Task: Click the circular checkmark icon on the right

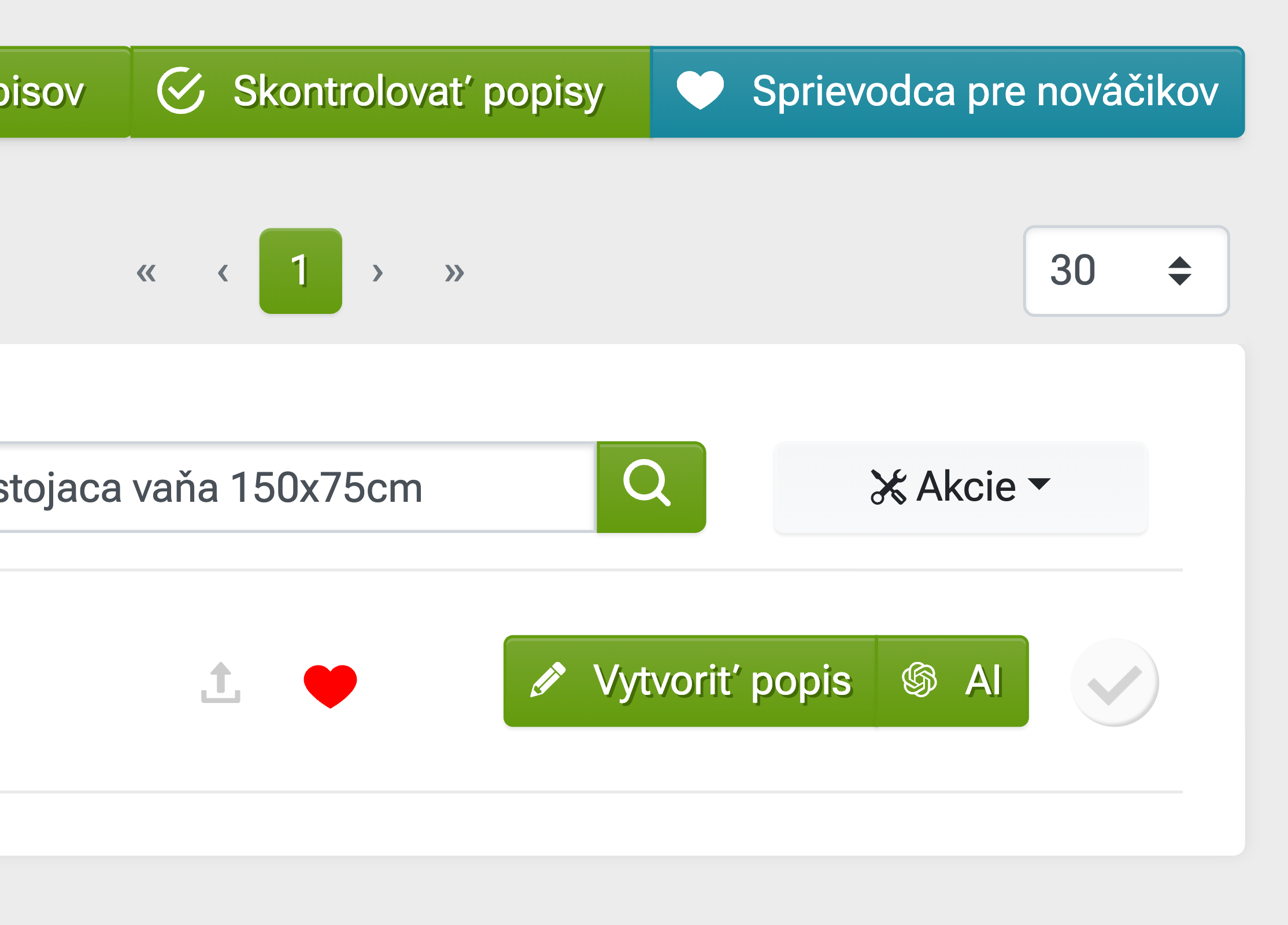Action: (x=1114, y=682)
